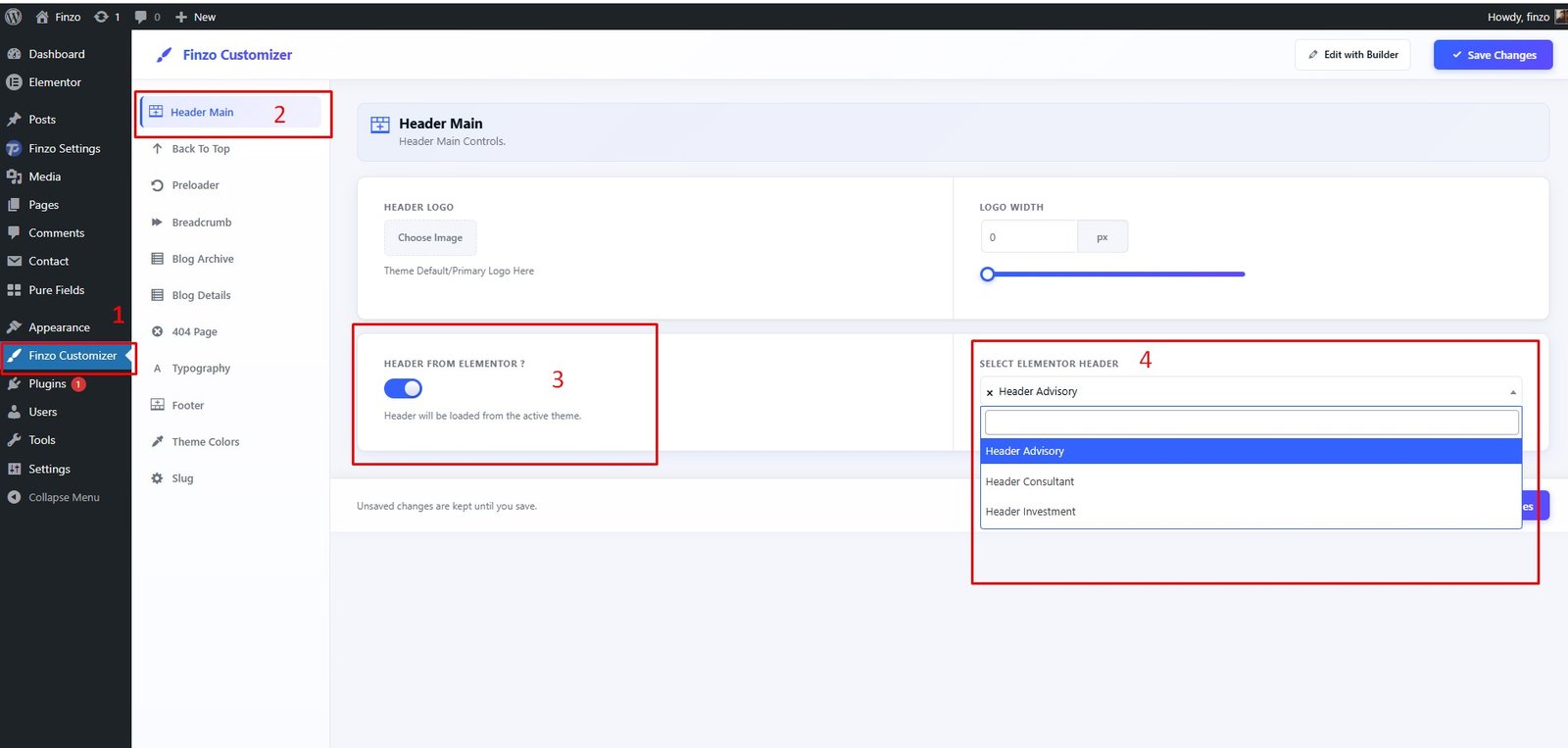The width and height of the screenshot is (1568, 748).
Task: Click the Pure Fields grid icon
Action: pyautogui.click(x=14, y=290)
